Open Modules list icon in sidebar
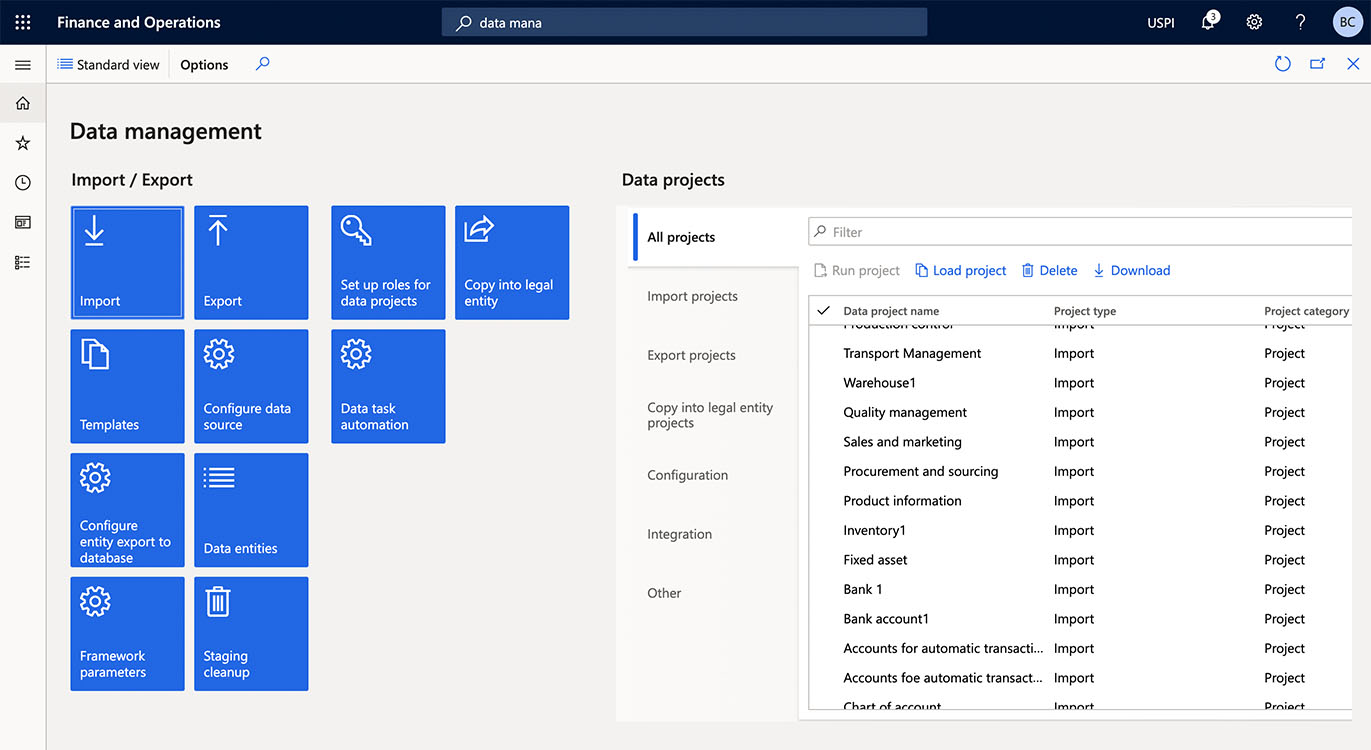 click(22, 262)
